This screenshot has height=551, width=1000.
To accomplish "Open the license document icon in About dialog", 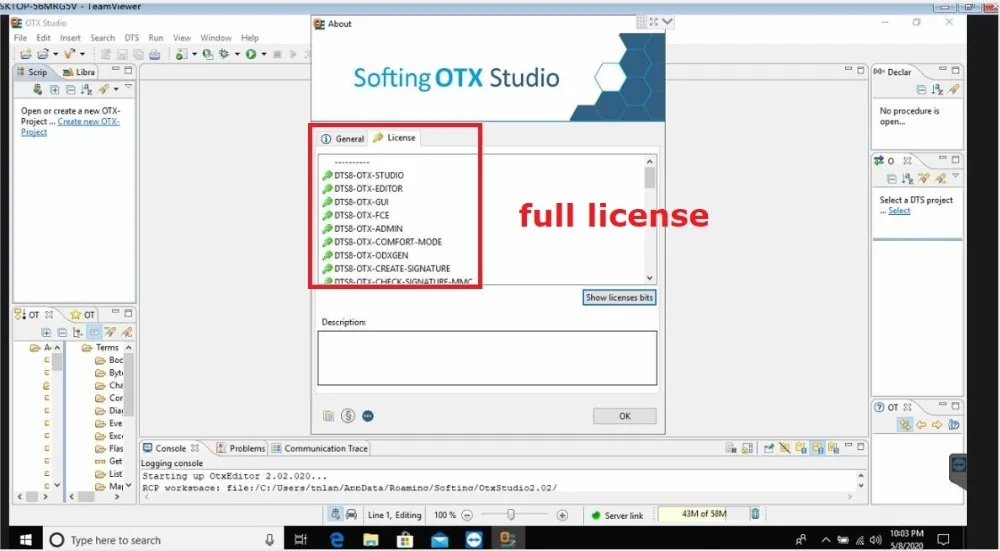I will pyautogui.click(x=328, y=416).
